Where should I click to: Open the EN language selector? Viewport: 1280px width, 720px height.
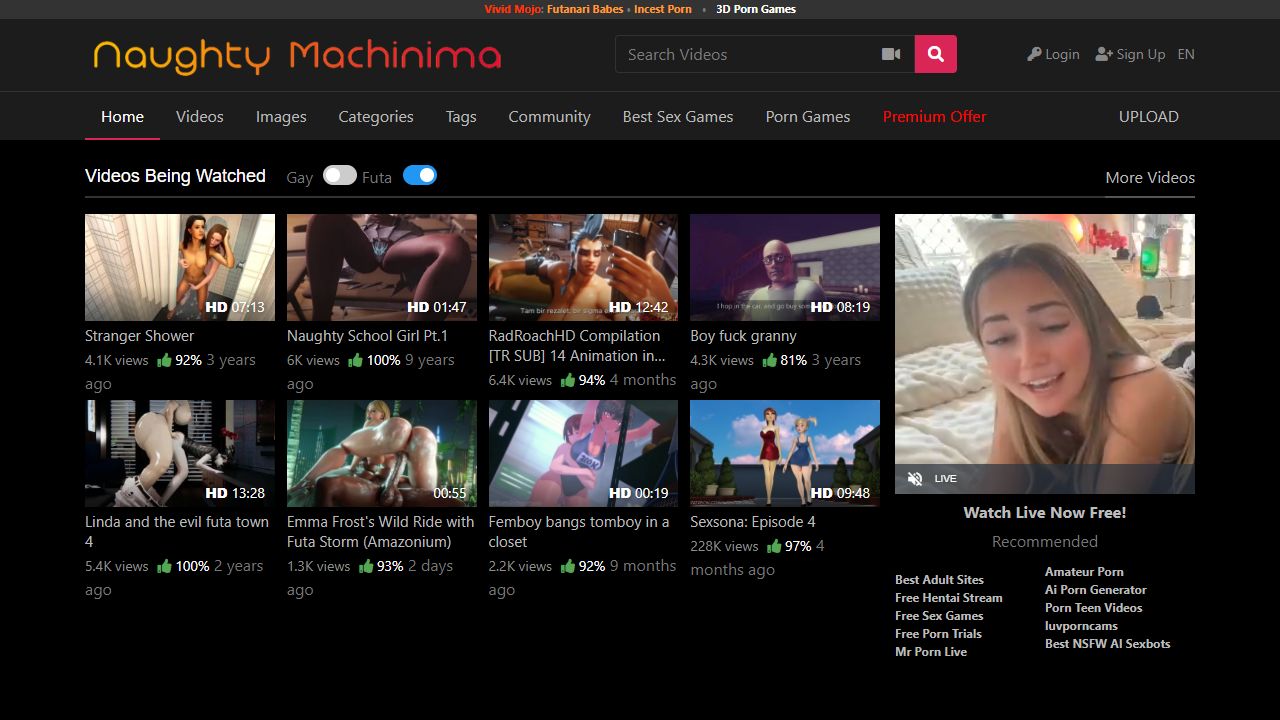(x=1186, y=54)
